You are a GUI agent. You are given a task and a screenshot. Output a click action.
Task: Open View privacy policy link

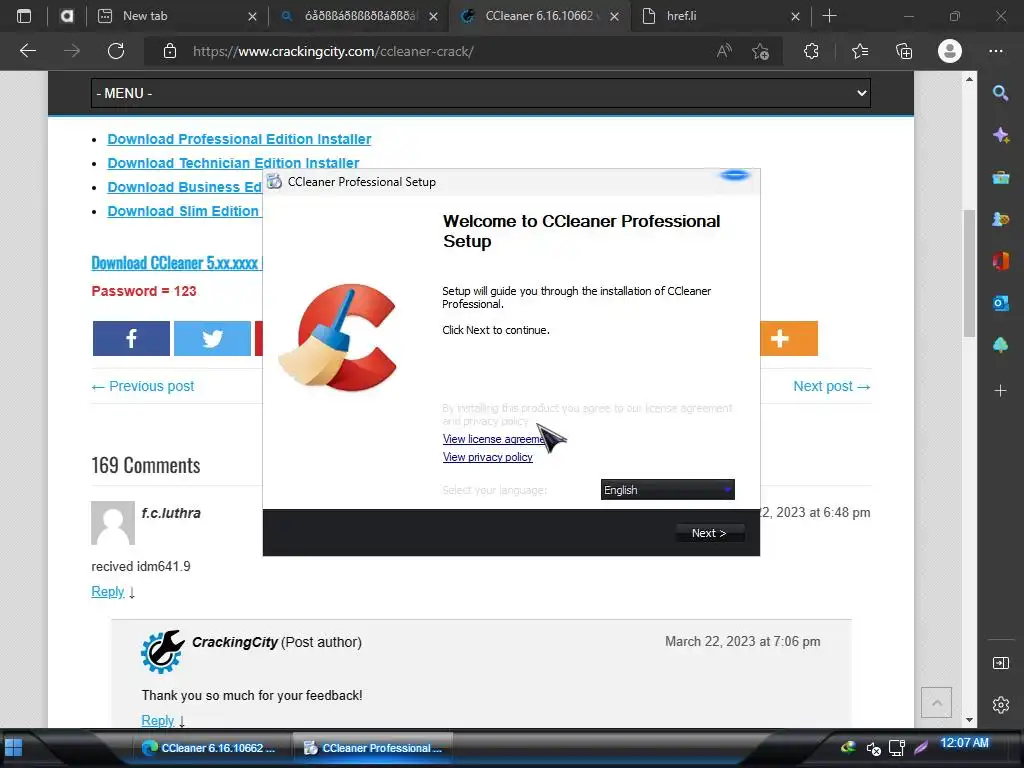(x=488, y=457)
